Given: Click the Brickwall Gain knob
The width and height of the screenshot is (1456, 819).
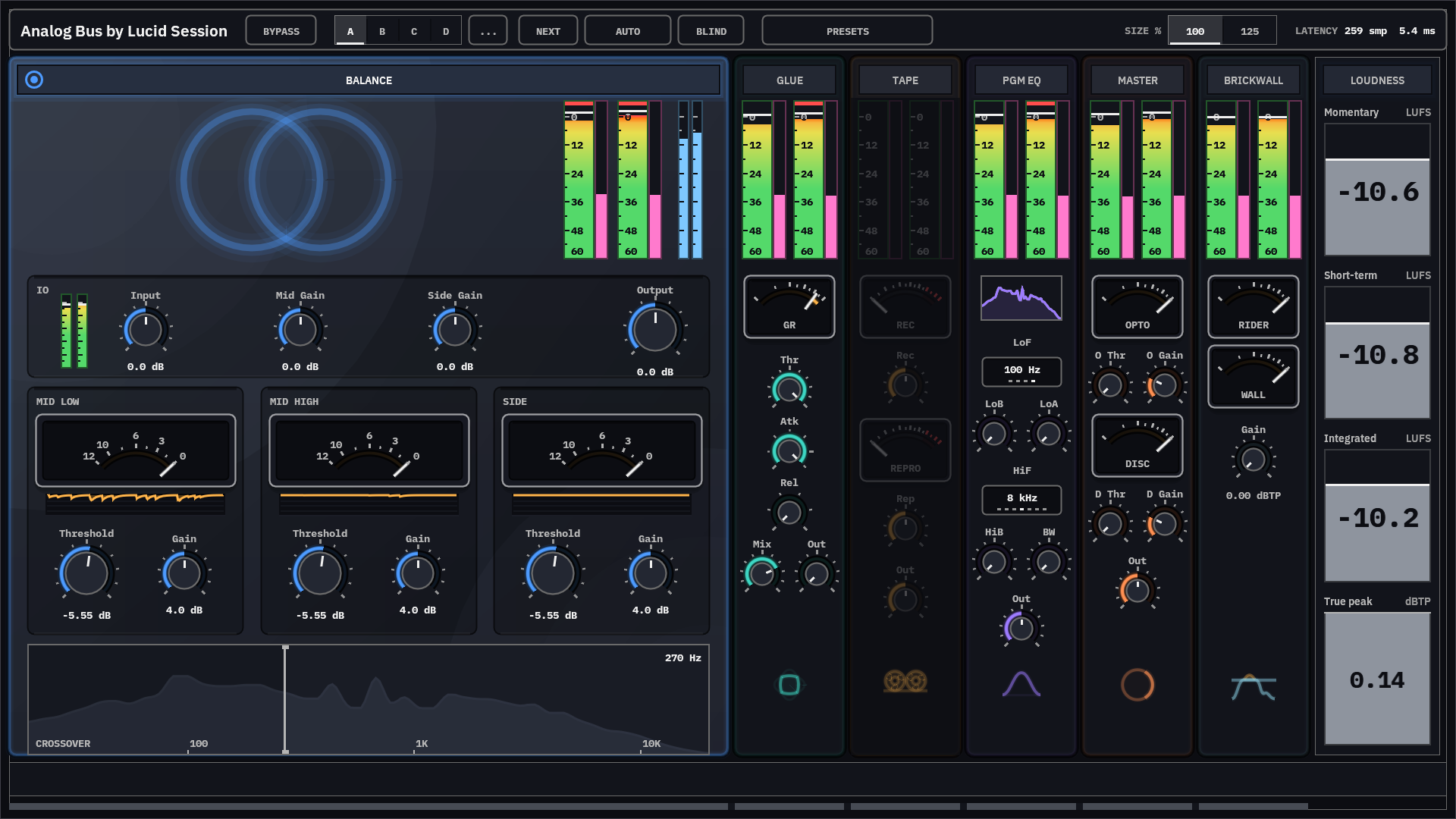Looking at the screenshot, I should [1254, 459].
